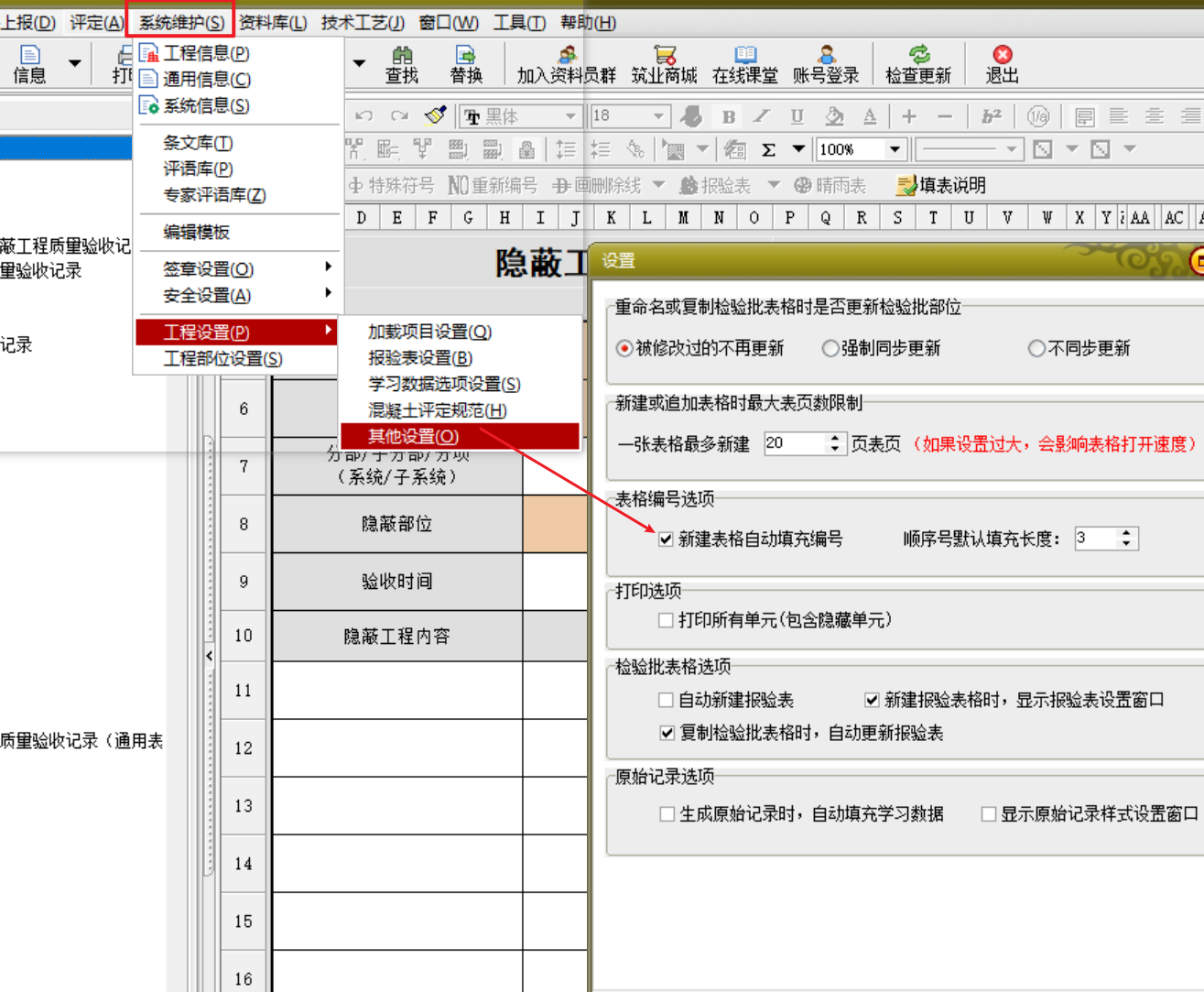Click the 报验表 toolbar button
This screenshot has width=1204, height=992.
[715, 185]
